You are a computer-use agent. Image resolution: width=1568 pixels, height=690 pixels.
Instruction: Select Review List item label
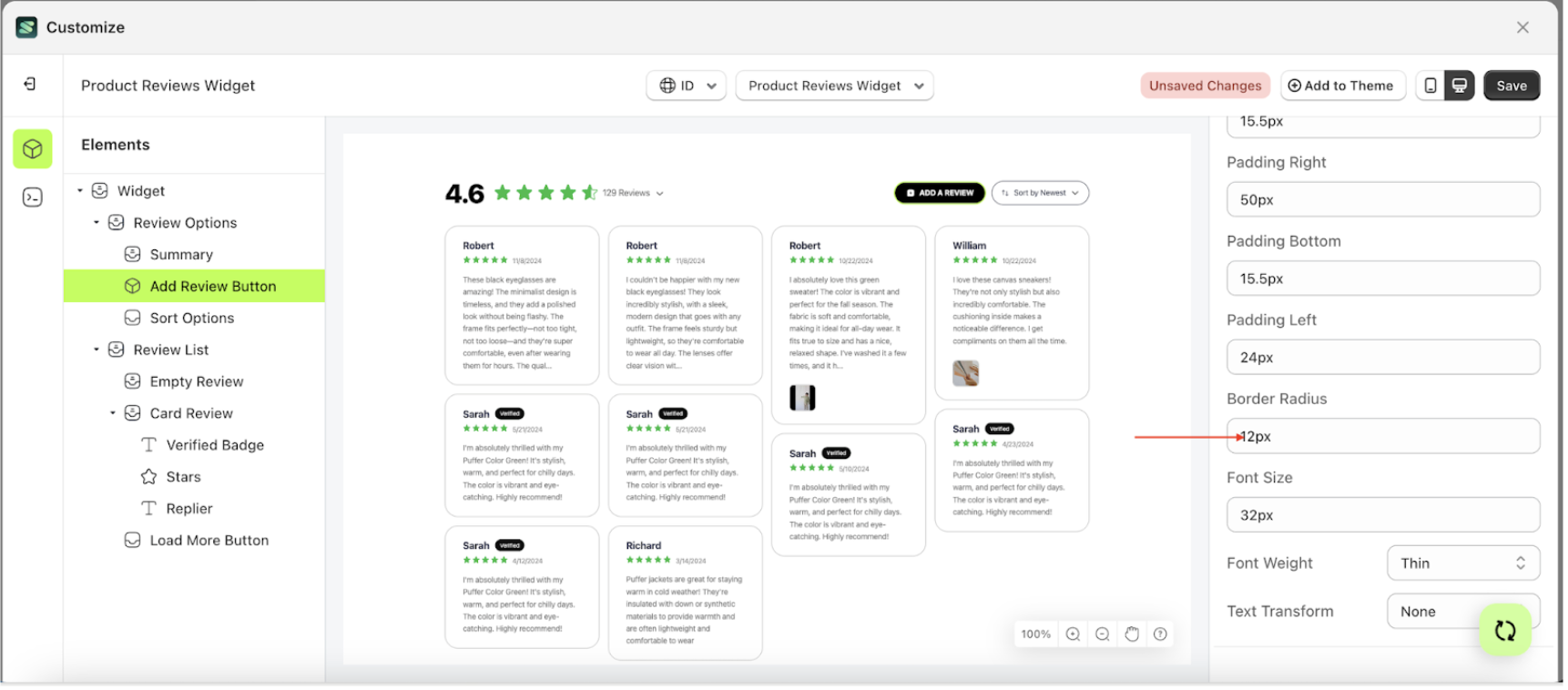click(x=171, y=350)
